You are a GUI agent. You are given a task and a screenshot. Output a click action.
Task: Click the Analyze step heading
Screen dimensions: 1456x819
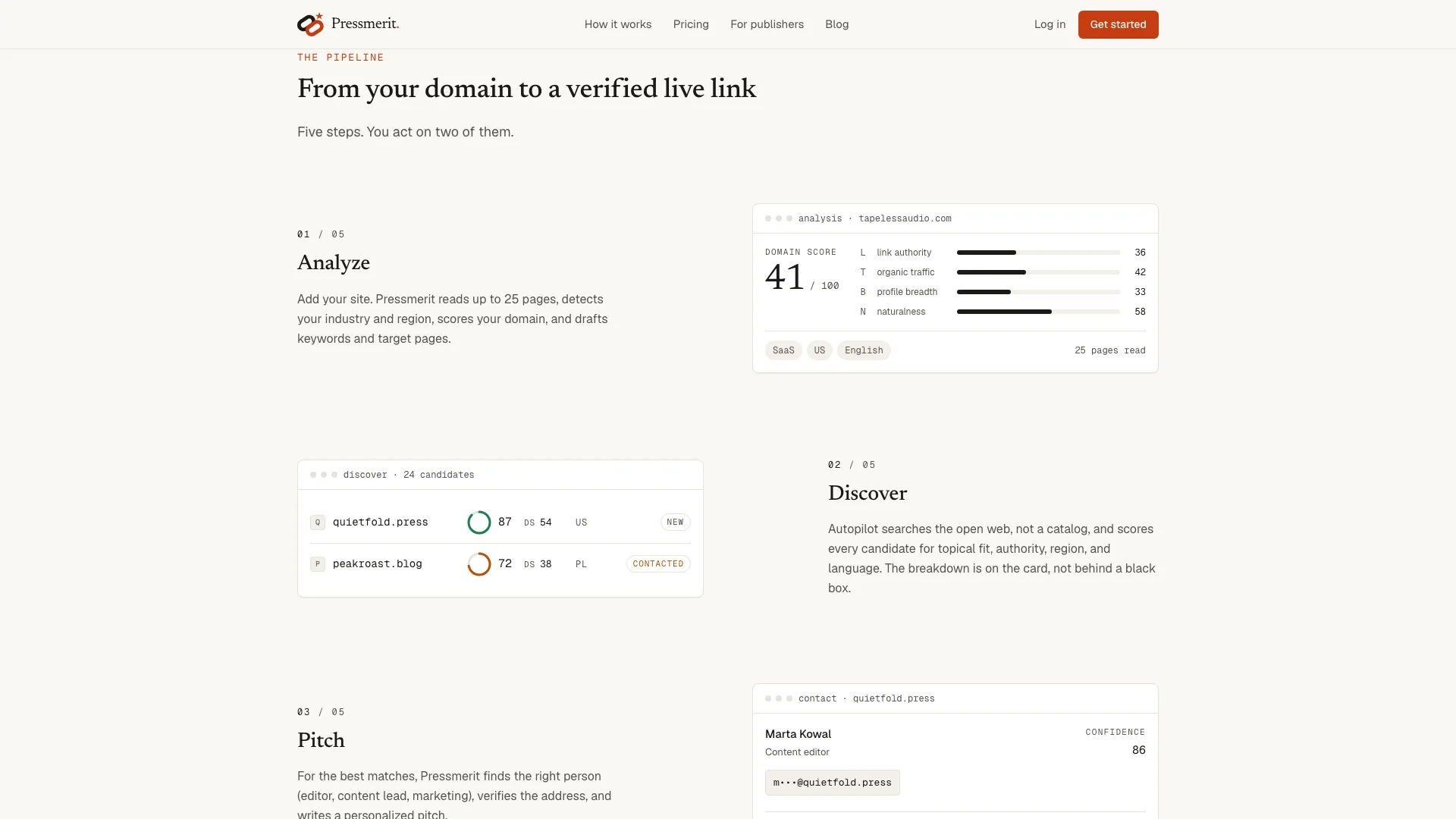point(334,263)
